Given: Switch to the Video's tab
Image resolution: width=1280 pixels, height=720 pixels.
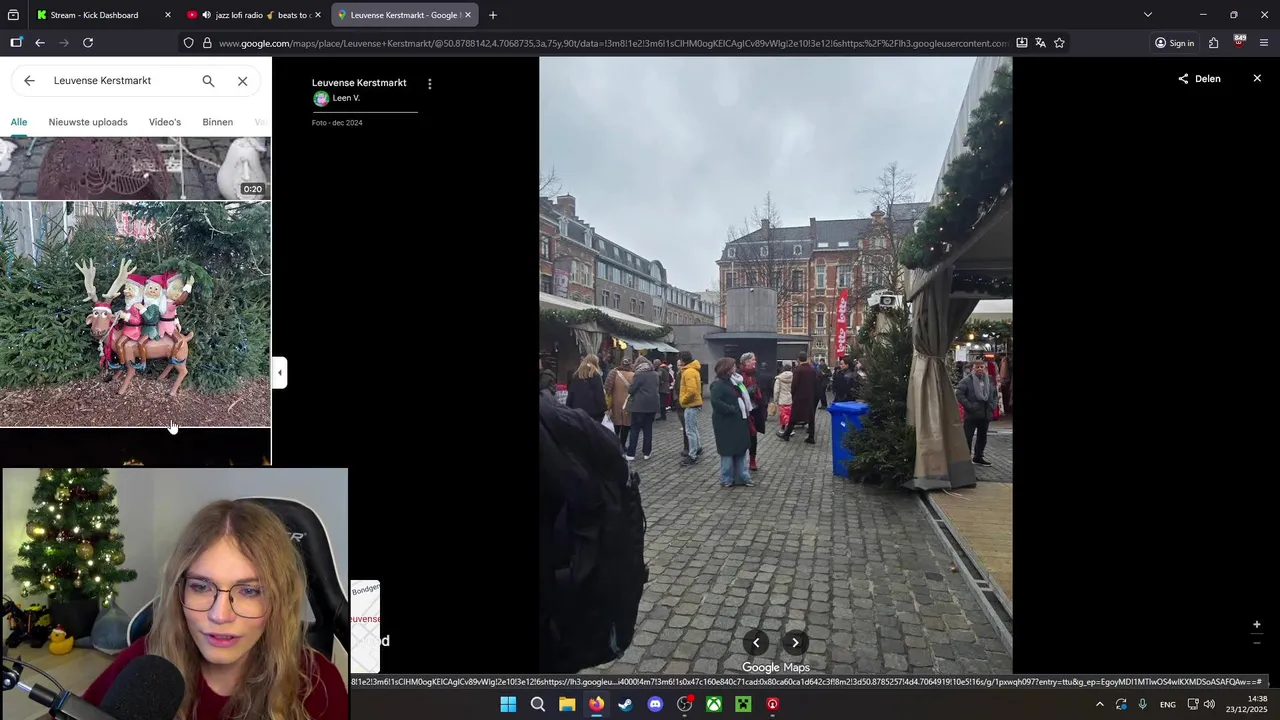Looking at the screenshot, I should [x=165, y=122].
